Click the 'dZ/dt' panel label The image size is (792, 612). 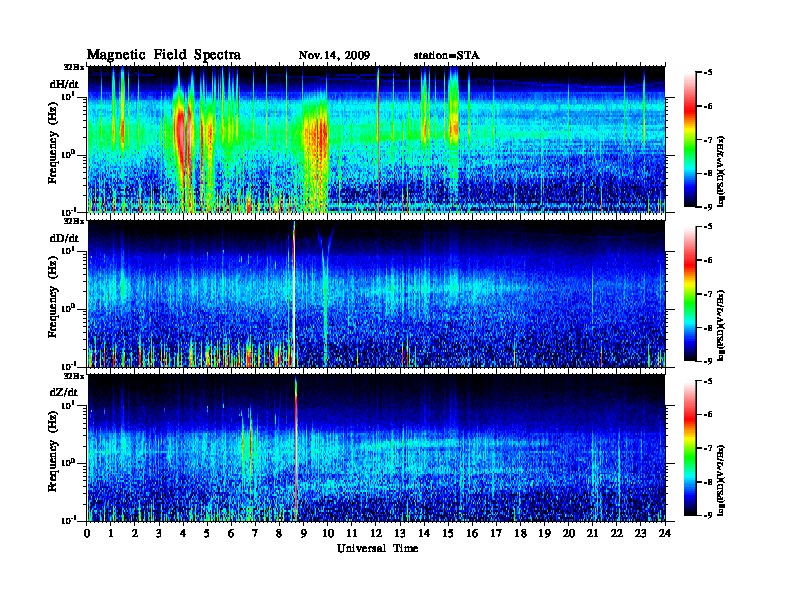coord(64,392)
